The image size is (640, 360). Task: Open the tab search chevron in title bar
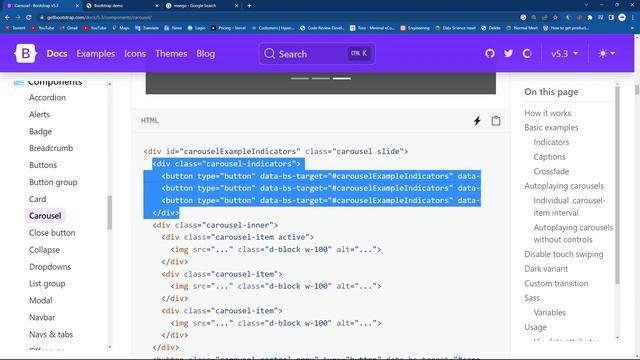pos(586,5)
